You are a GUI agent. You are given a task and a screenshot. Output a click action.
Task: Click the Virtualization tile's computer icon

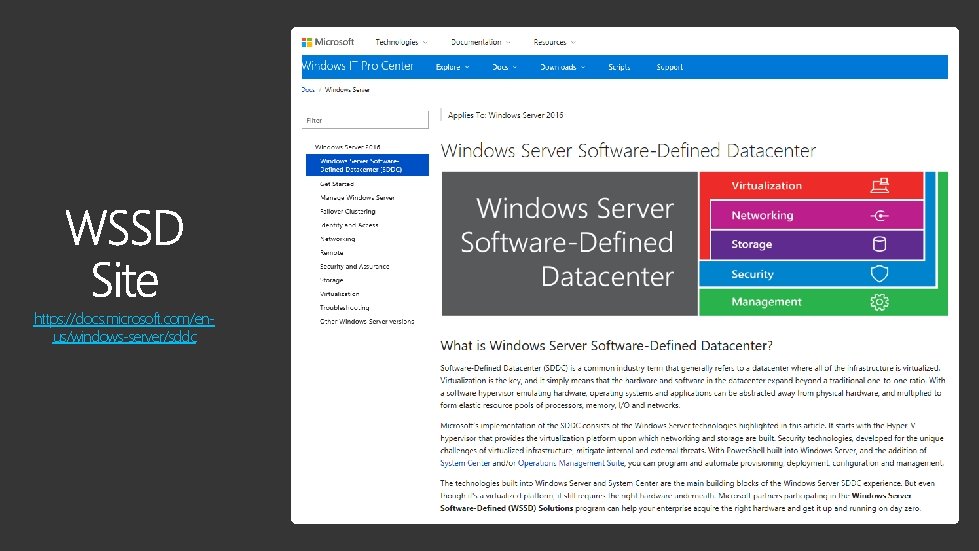coord(880,185)
